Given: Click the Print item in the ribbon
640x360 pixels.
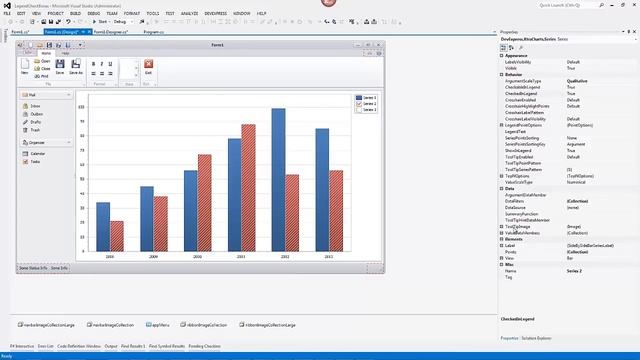Looking at the screenshot, I should click(42, 76).
